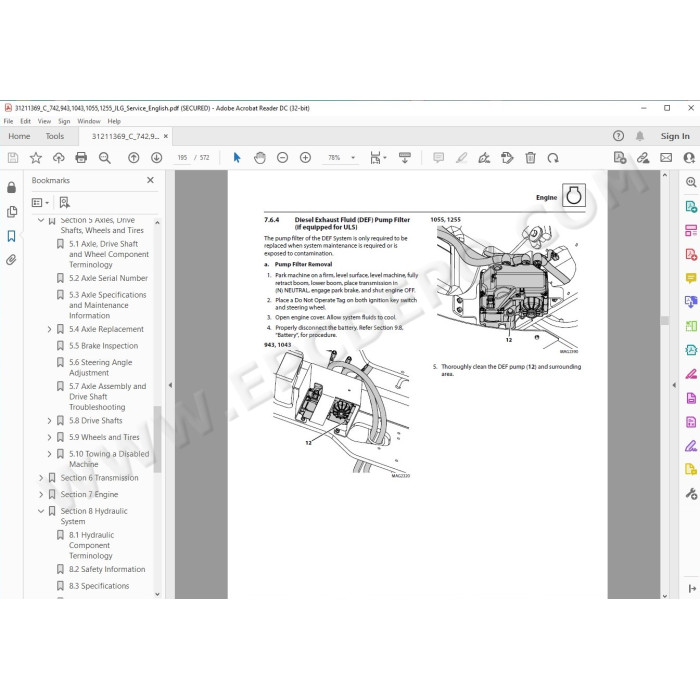The width and height of the screenshot is (700, 700).
Task: Switch to the Home tab
Action: pos(19,136)
